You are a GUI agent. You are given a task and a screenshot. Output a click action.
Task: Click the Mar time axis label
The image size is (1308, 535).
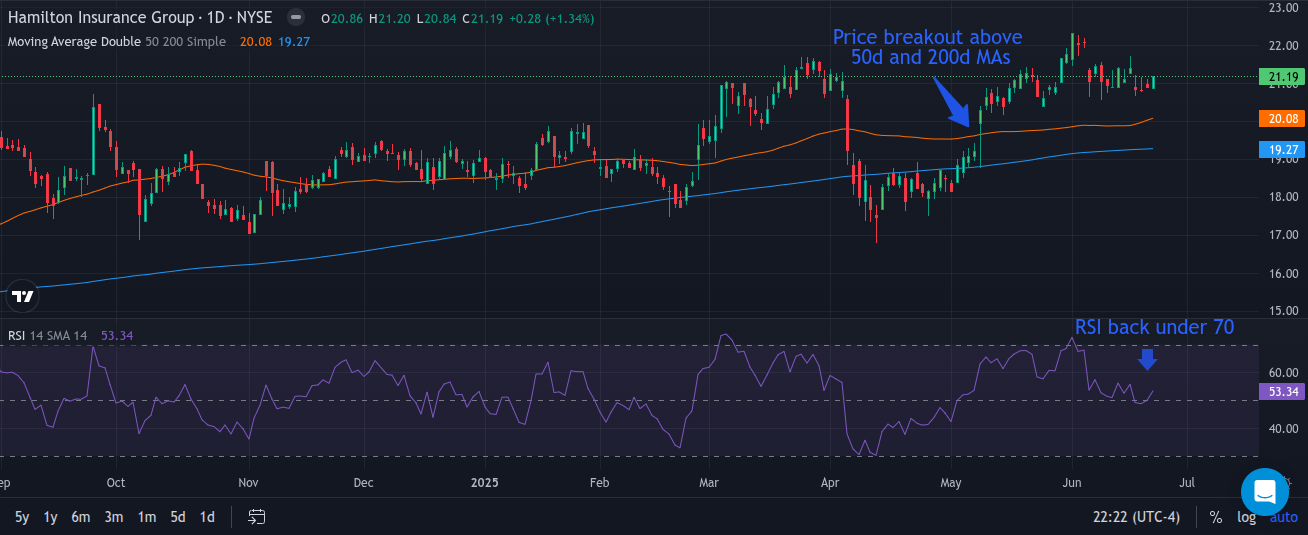point(709,483)
